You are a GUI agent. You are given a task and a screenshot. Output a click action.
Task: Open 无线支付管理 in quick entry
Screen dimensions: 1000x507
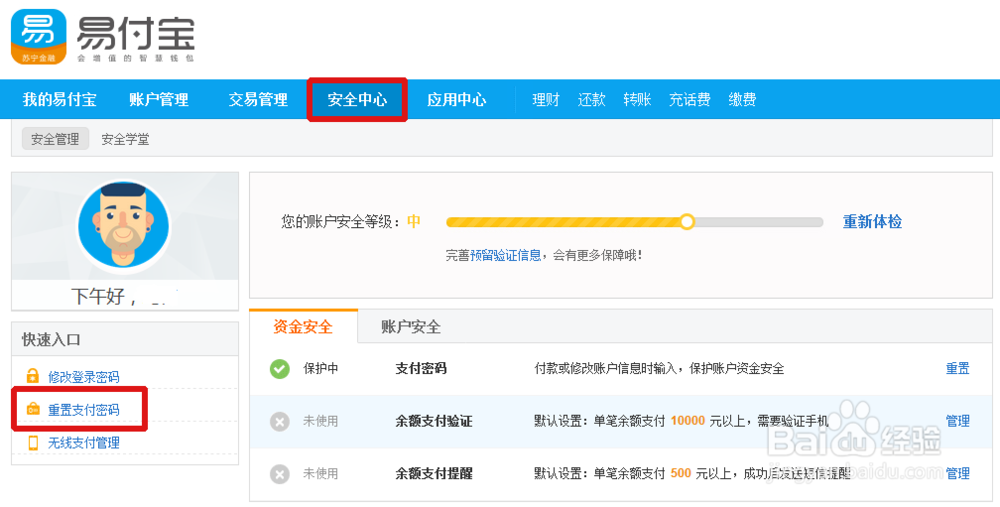[x=84, y=443]
